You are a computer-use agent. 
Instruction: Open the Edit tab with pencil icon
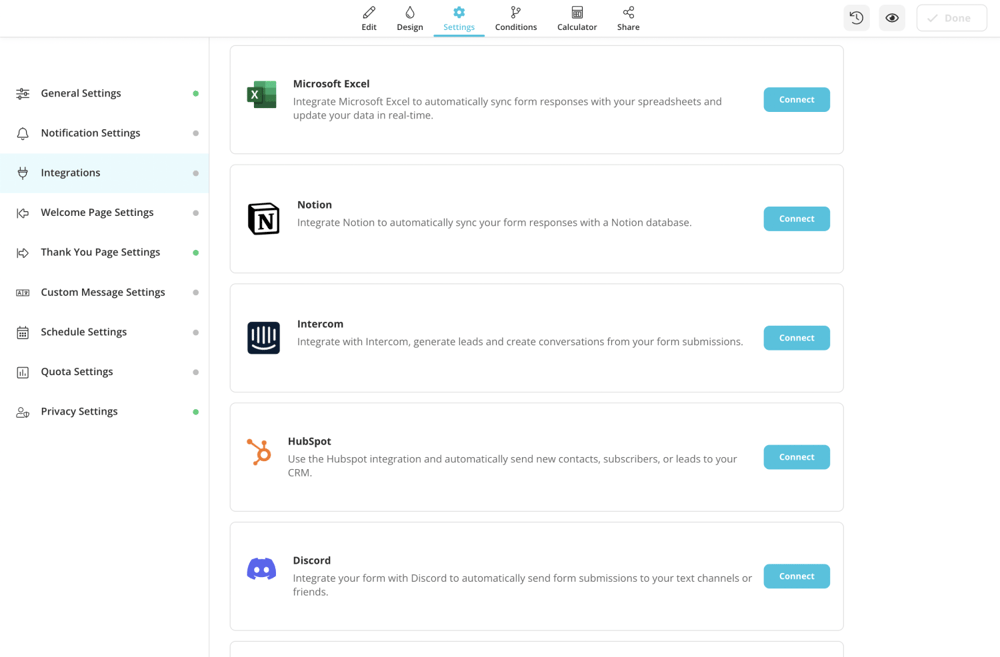[369, 18]
